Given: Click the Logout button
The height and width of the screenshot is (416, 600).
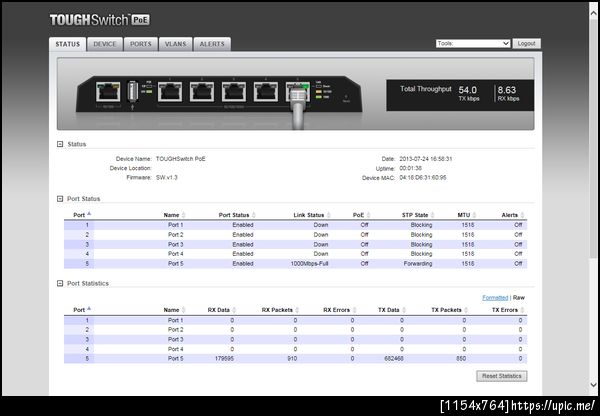Looking at the screenshot, I should point(527,44).
